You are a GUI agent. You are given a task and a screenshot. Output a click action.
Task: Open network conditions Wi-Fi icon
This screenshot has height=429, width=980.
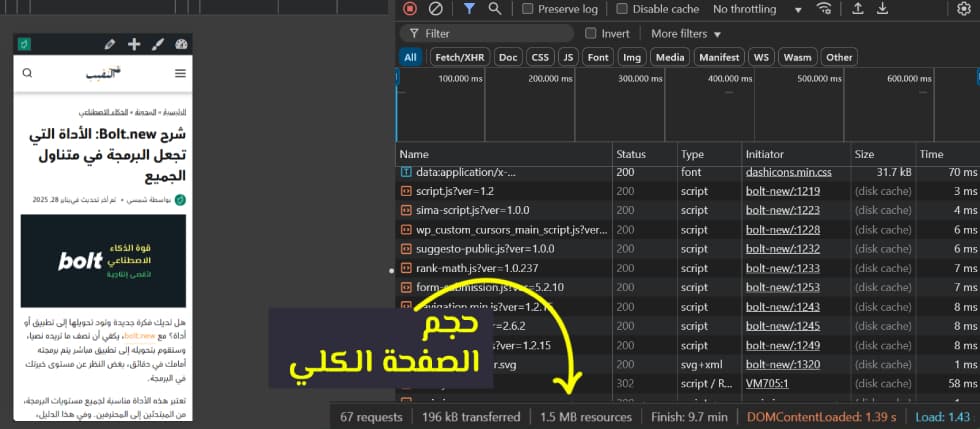[824, 9]
